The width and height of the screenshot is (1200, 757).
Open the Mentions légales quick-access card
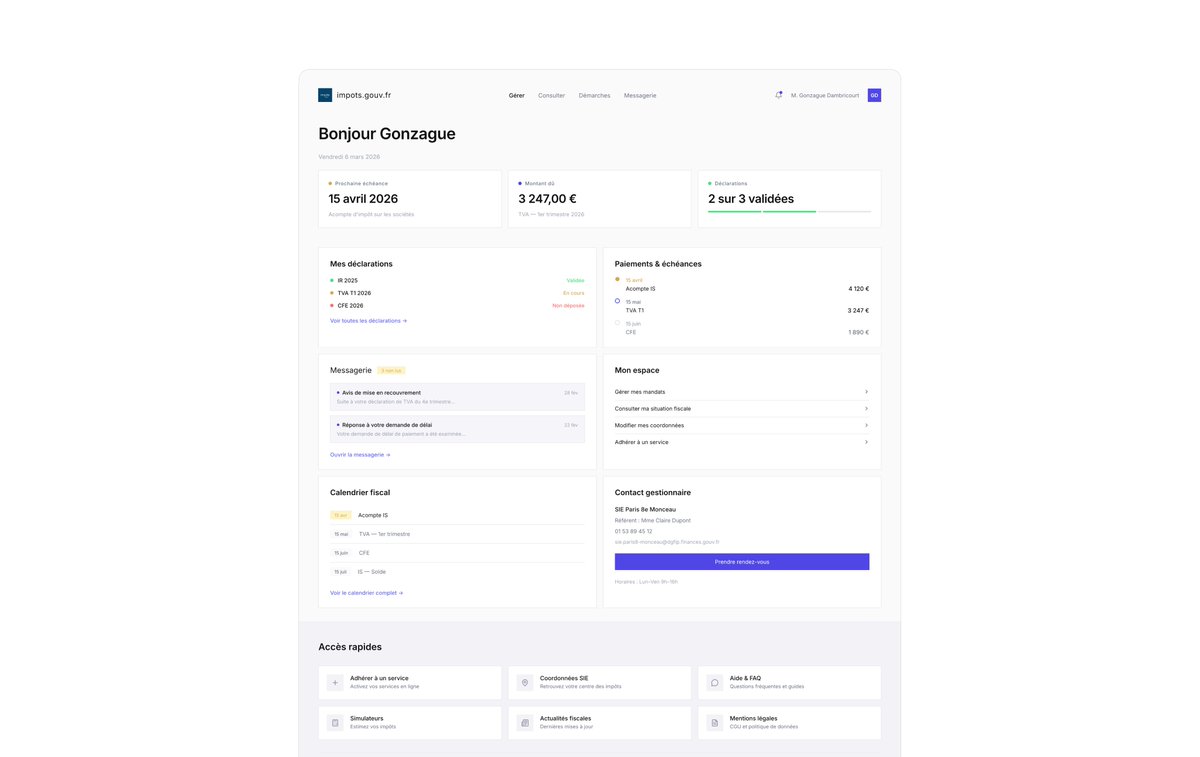point(789,723)
